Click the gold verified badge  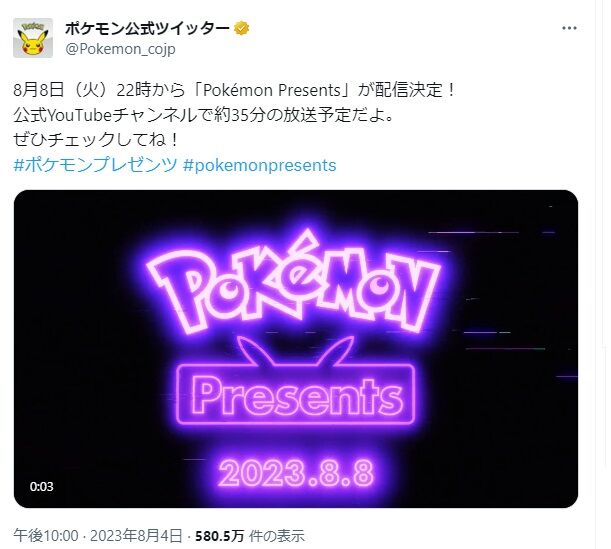[242, 28]
